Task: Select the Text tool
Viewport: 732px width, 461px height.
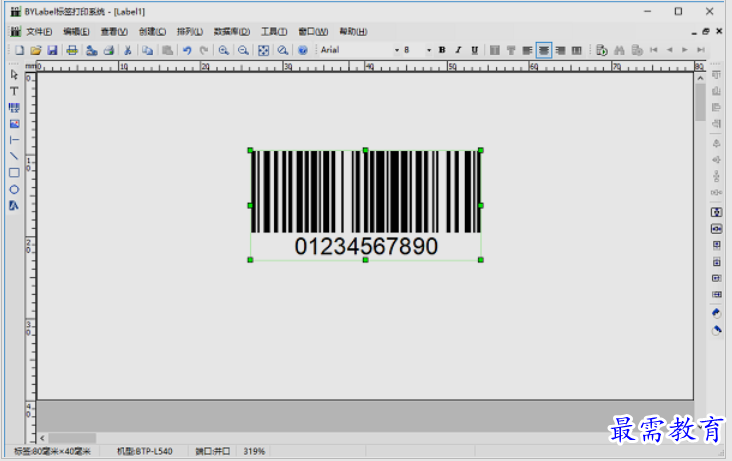Action: (x=14, y=91)
